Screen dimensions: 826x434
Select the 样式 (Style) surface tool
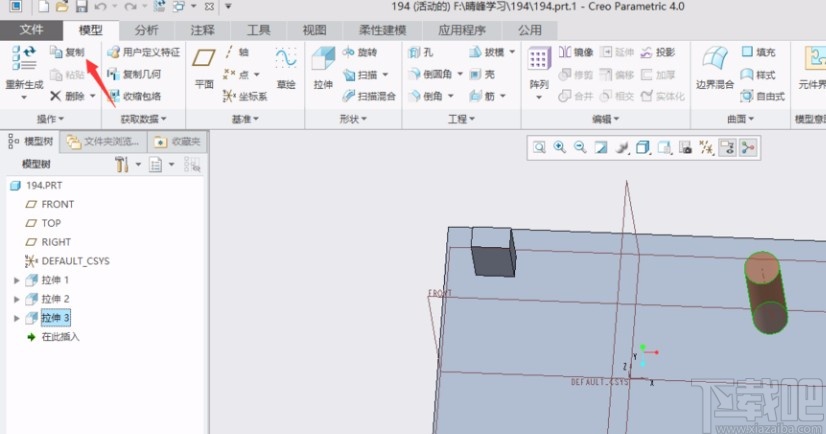pos(758,74)
